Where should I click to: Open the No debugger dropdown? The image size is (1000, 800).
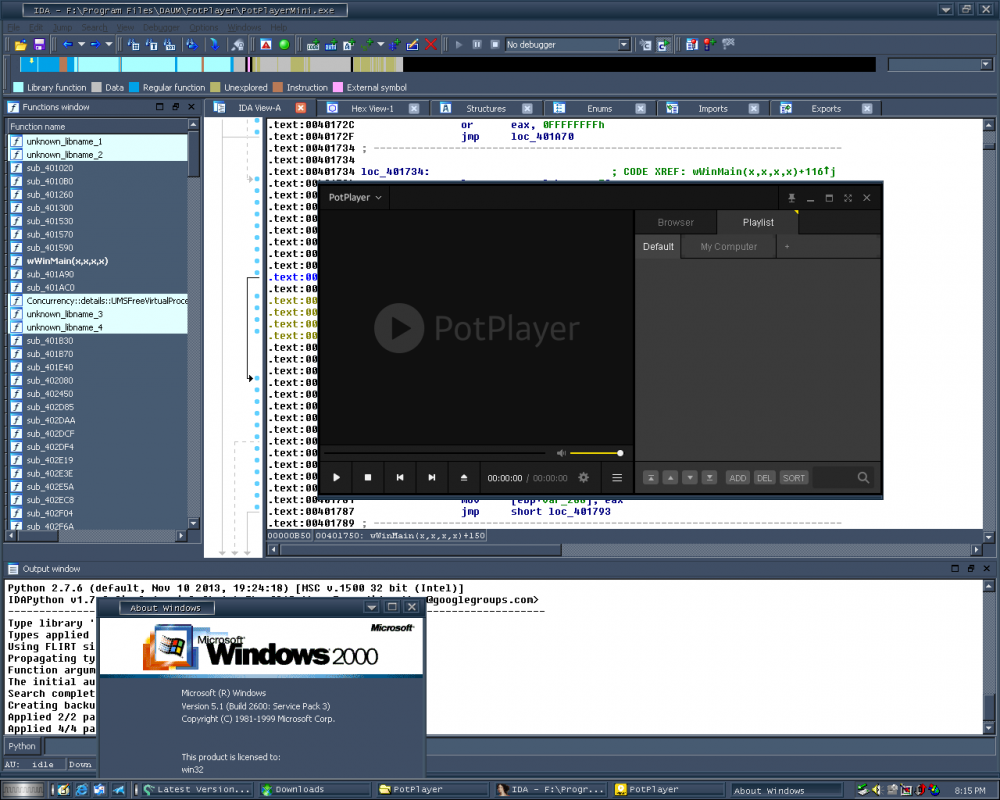pyautogui.click(x=623, y=44)
